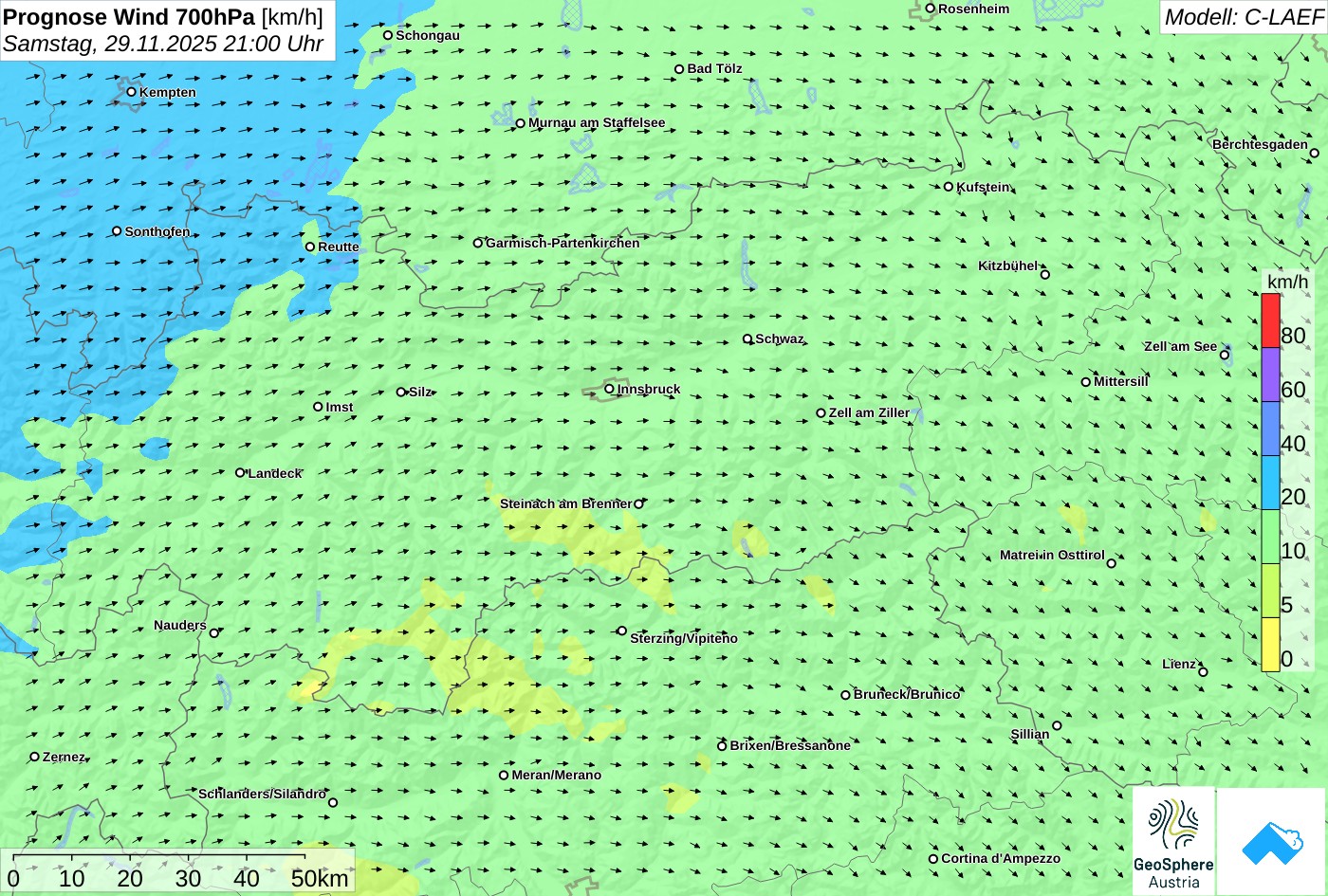Click the Meran/Merano location marker

point(504,775)
